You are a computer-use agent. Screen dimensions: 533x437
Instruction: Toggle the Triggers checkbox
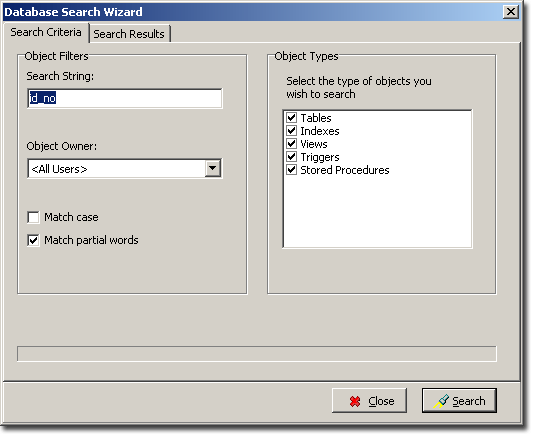291,157
